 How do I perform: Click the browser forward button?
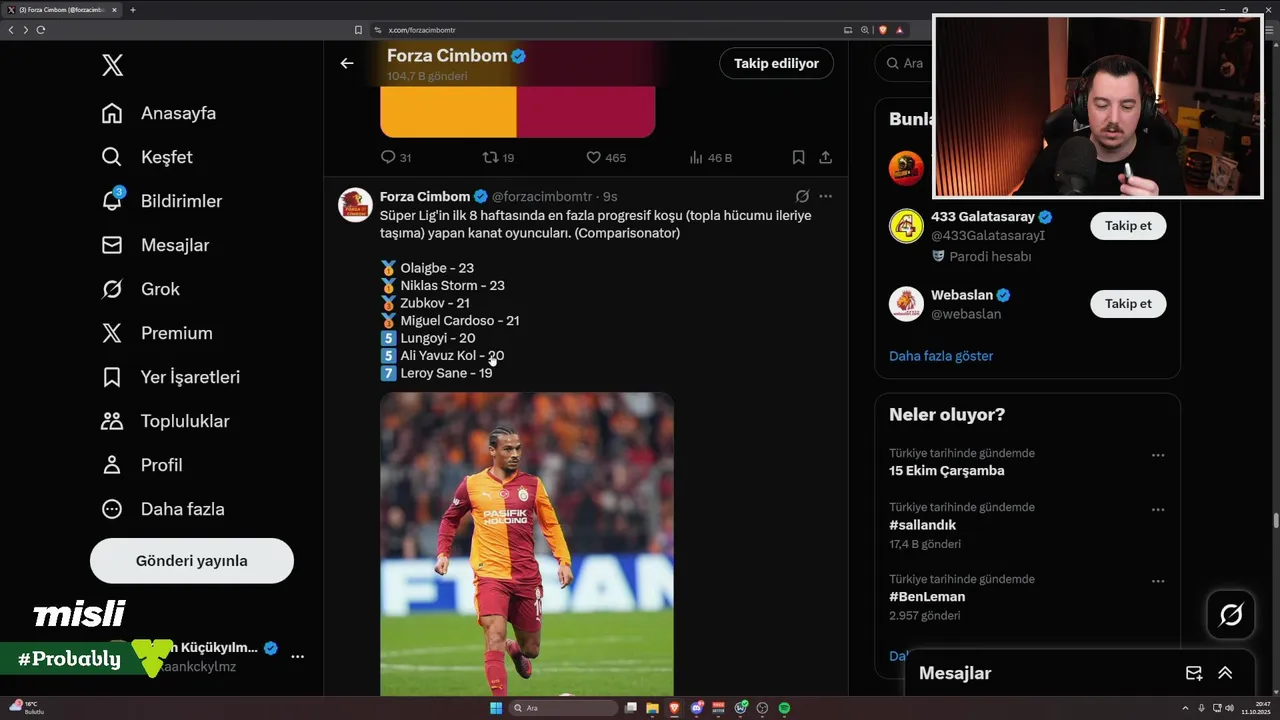(x=26, y=30)
